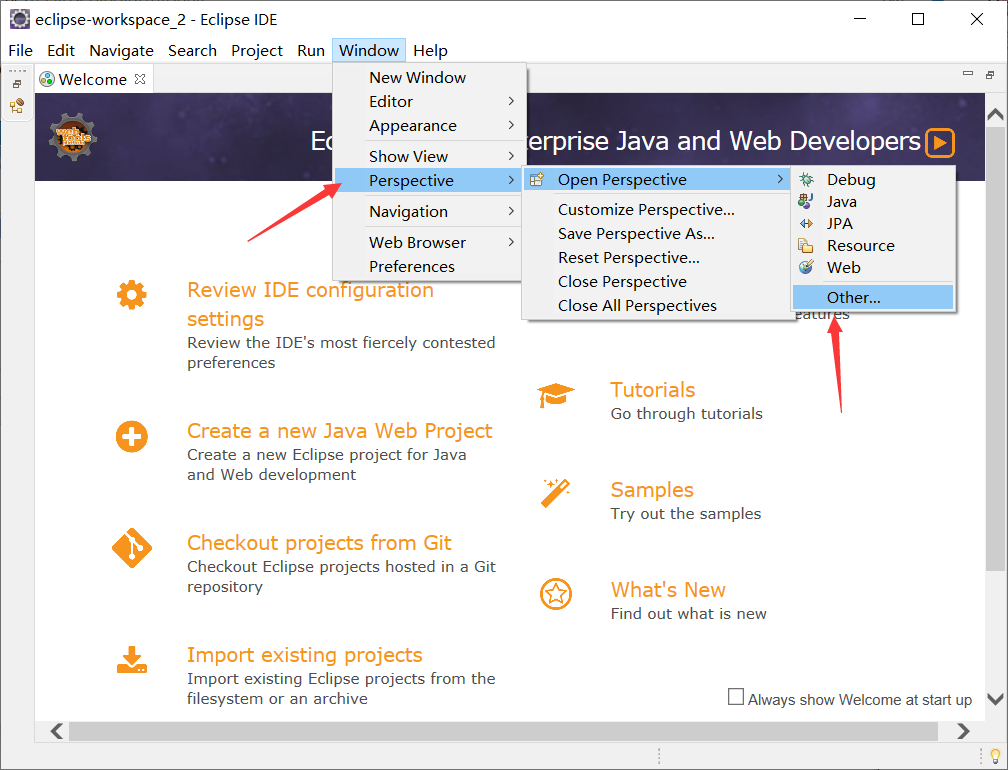Viewport: 1008px width, 770px height.
Task: Click the restore icon in left trim
Action: pyautogui.click(x=17, y=84)
